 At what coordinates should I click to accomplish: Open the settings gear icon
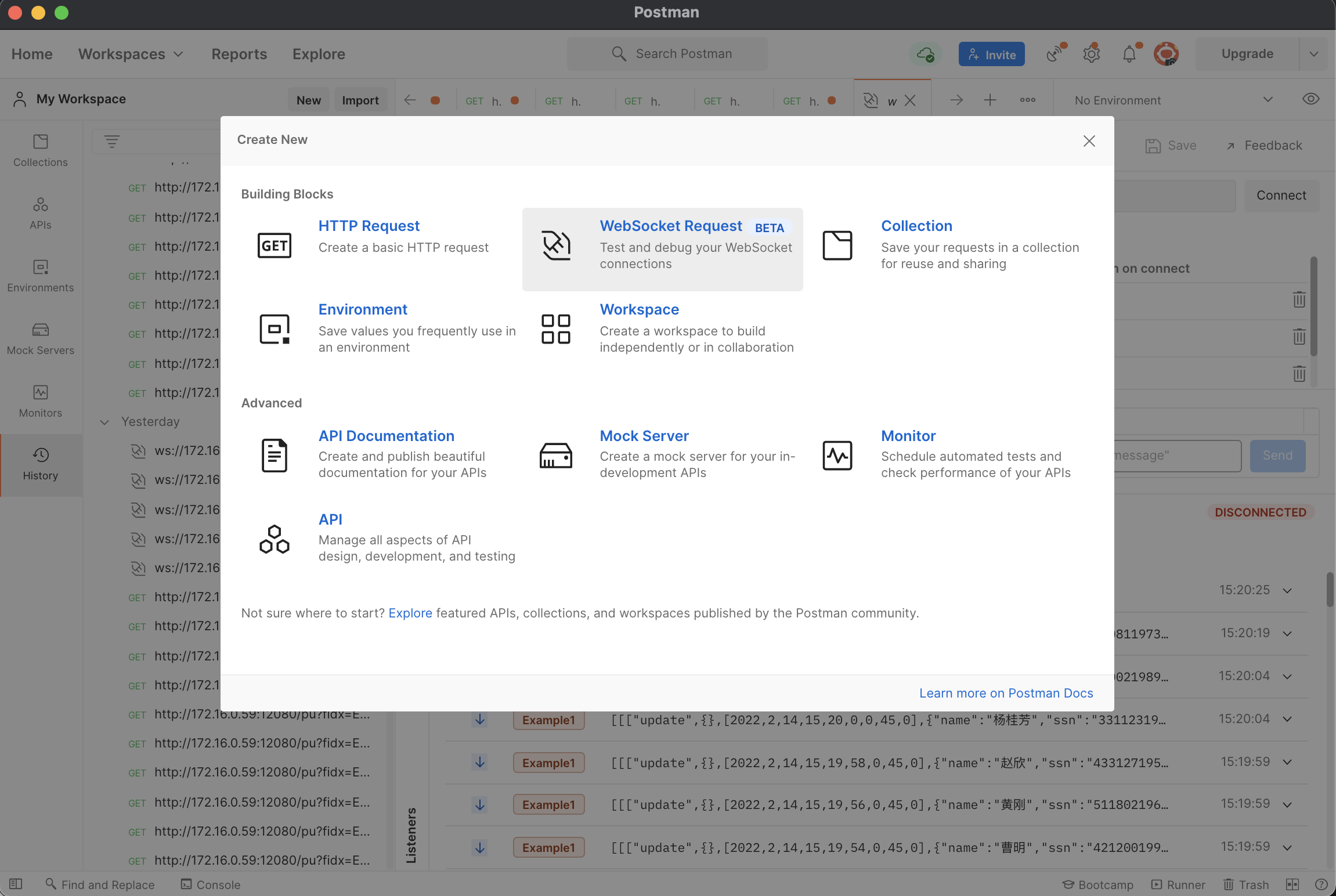pyautogui.click(x=1091, y=54)
